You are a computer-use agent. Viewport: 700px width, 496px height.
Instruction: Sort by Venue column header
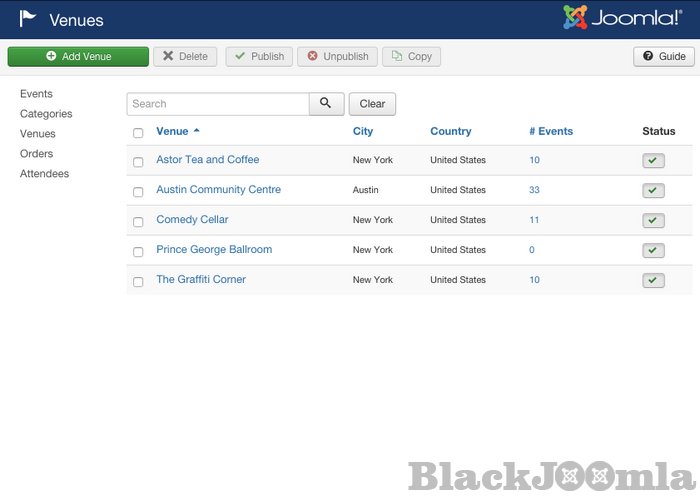[x=172, y=131]
